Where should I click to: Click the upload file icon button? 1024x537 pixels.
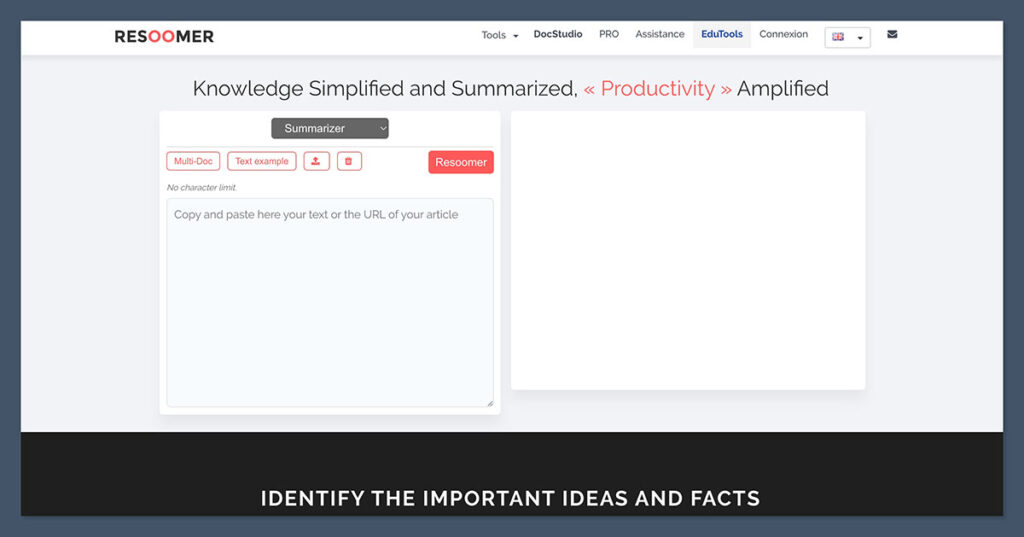click(x=316, y=161)
